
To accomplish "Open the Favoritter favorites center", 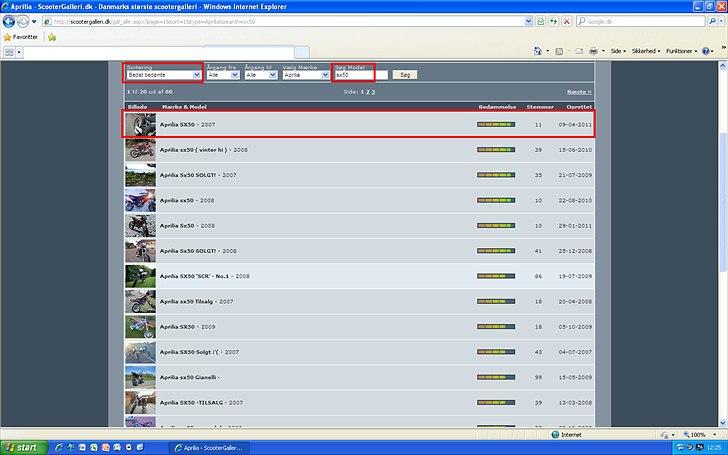I will point(21,37).
